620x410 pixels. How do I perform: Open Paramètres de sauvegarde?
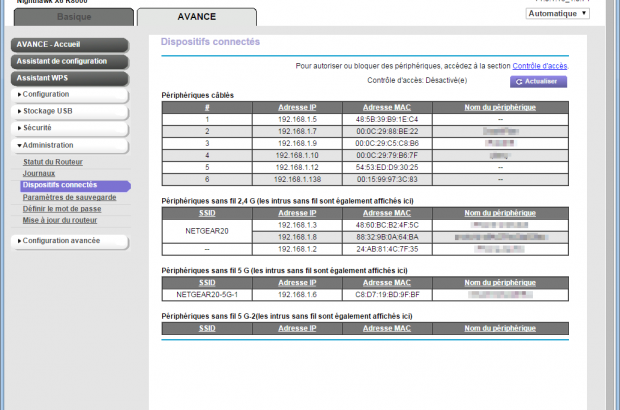tap(69, 197)
